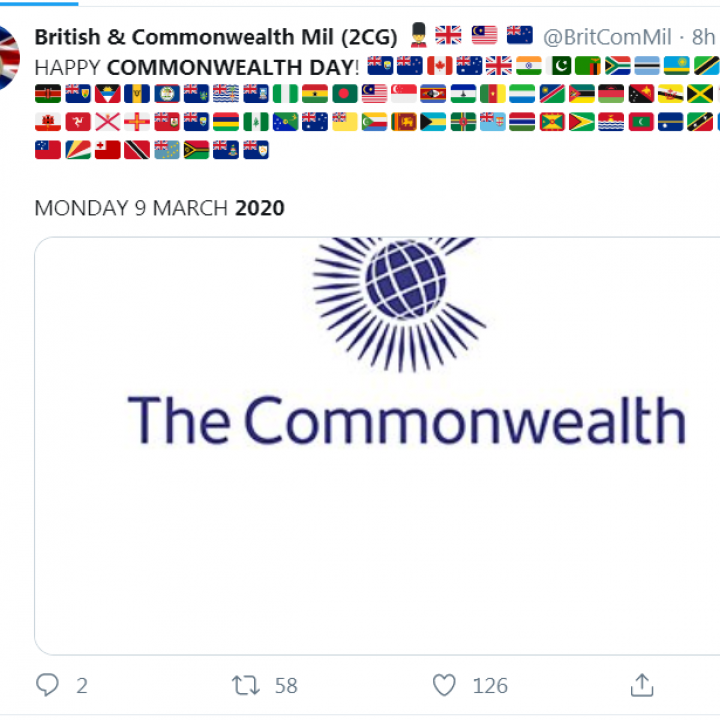Open the share tweet icon
This screenshot has width=720, height=720.
click(x=642, y=685)
